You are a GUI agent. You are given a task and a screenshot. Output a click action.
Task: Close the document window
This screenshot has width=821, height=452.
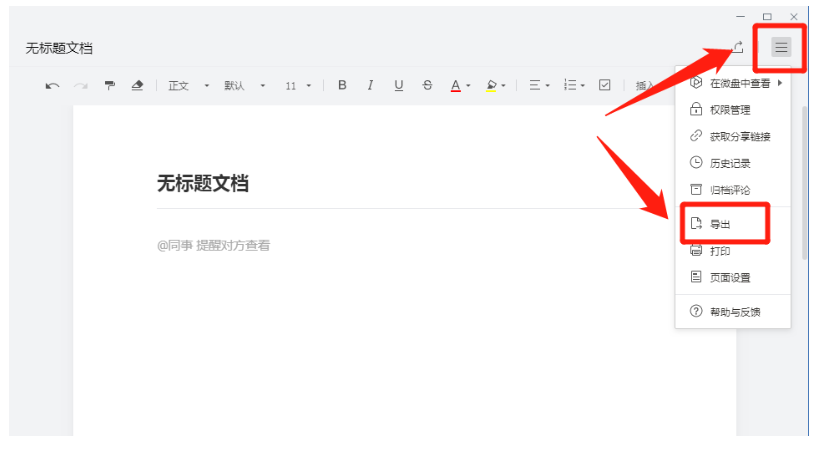tap(794, 17)
